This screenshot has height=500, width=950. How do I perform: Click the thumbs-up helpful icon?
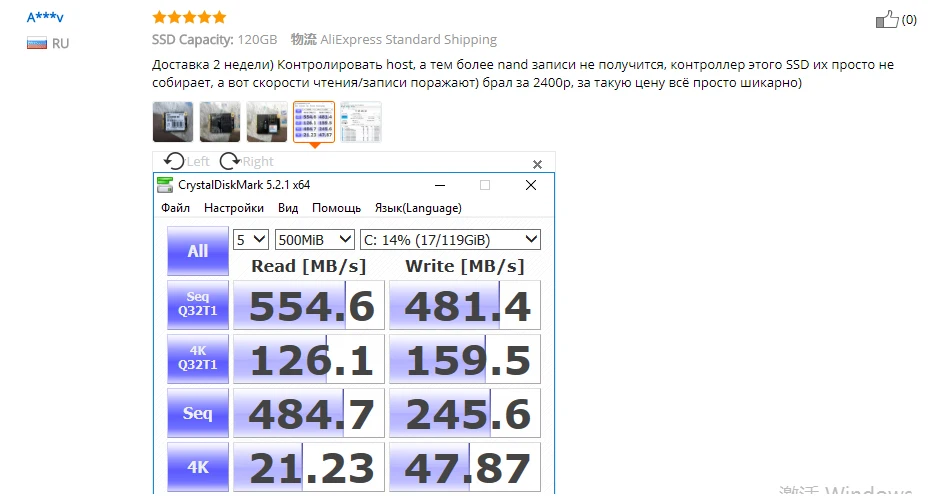[887, 19]
